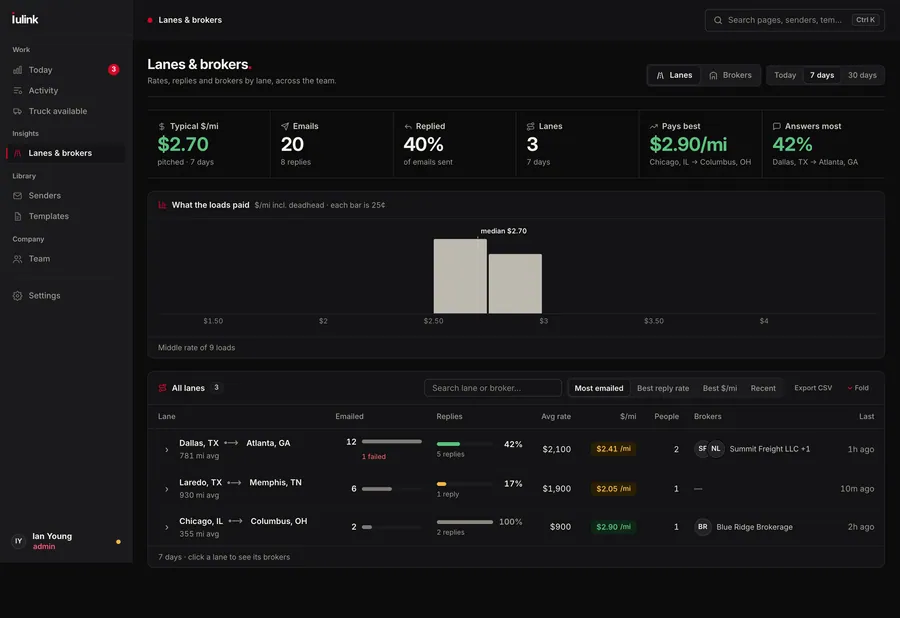Click the Dallas lane reply rate bar

[464, 444]
